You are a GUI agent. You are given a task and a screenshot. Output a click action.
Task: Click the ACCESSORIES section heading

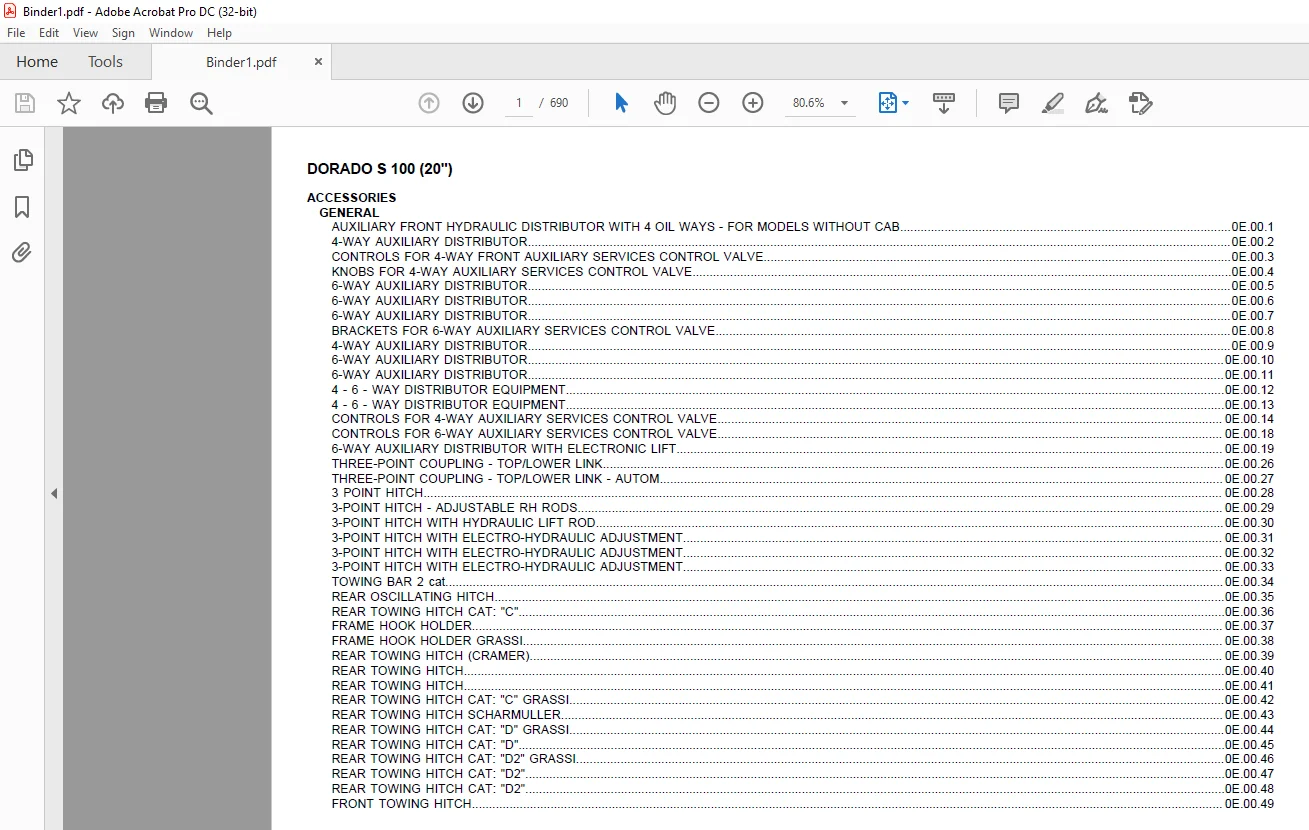pyautogui.click(x=352, y=198)
